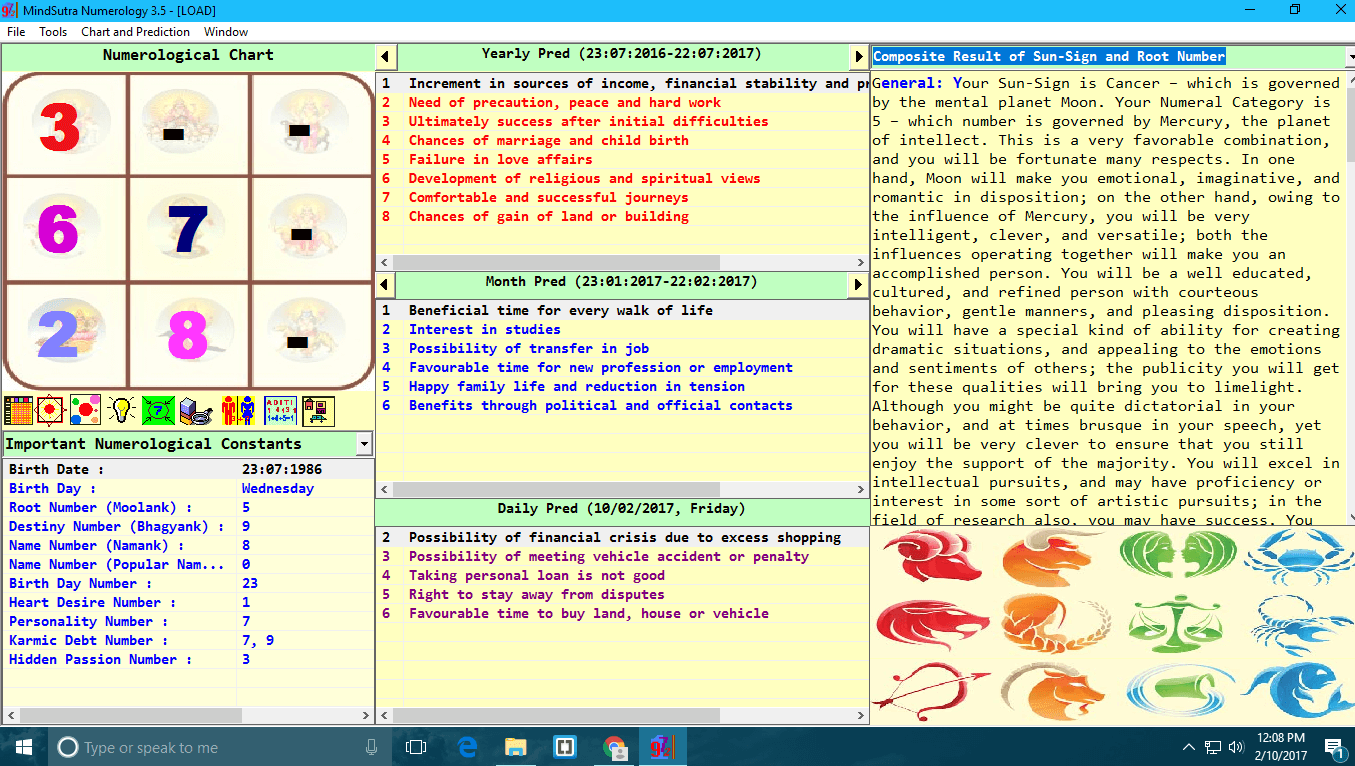This screenshot has width=1355, height=766.
Task: Select 'Chances of marriage and child birth'
Action: click(622, 141)
